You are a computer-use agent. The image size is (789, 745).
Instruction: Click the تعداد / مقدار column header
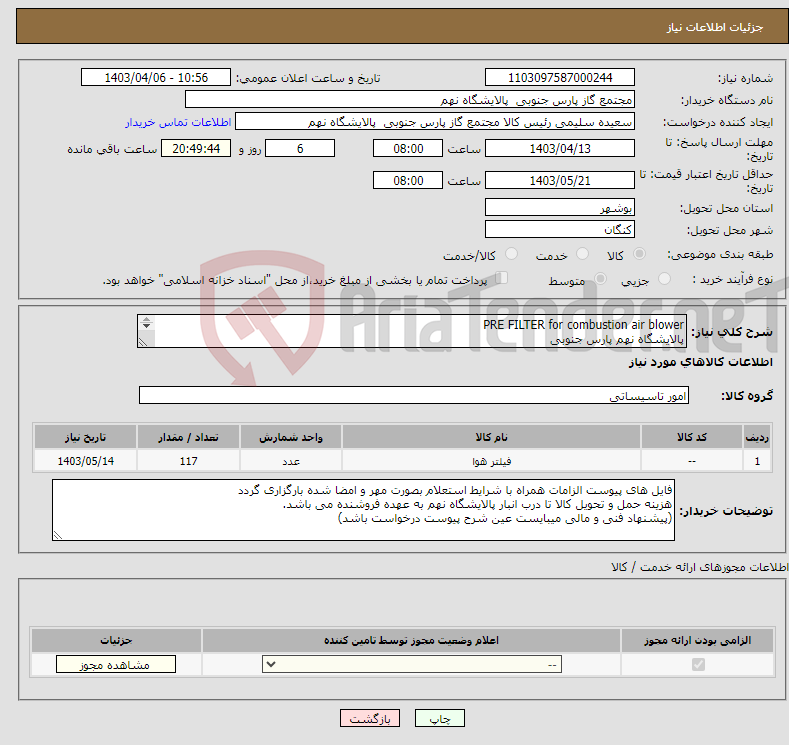click(x=188, y=437)
